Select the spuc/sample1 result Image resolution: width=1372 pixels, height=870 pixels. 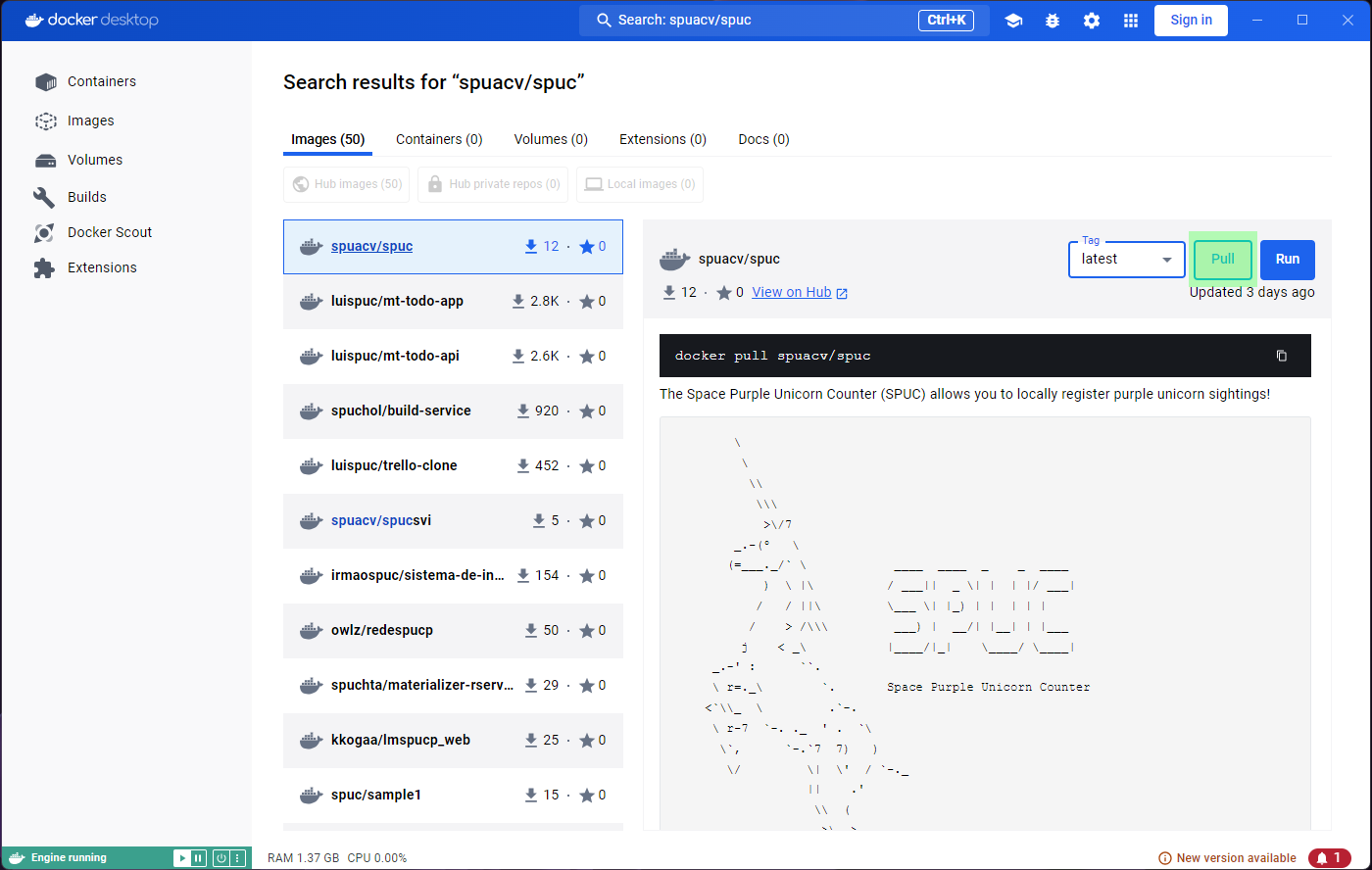pyautogui.click(x=453, y=796)
